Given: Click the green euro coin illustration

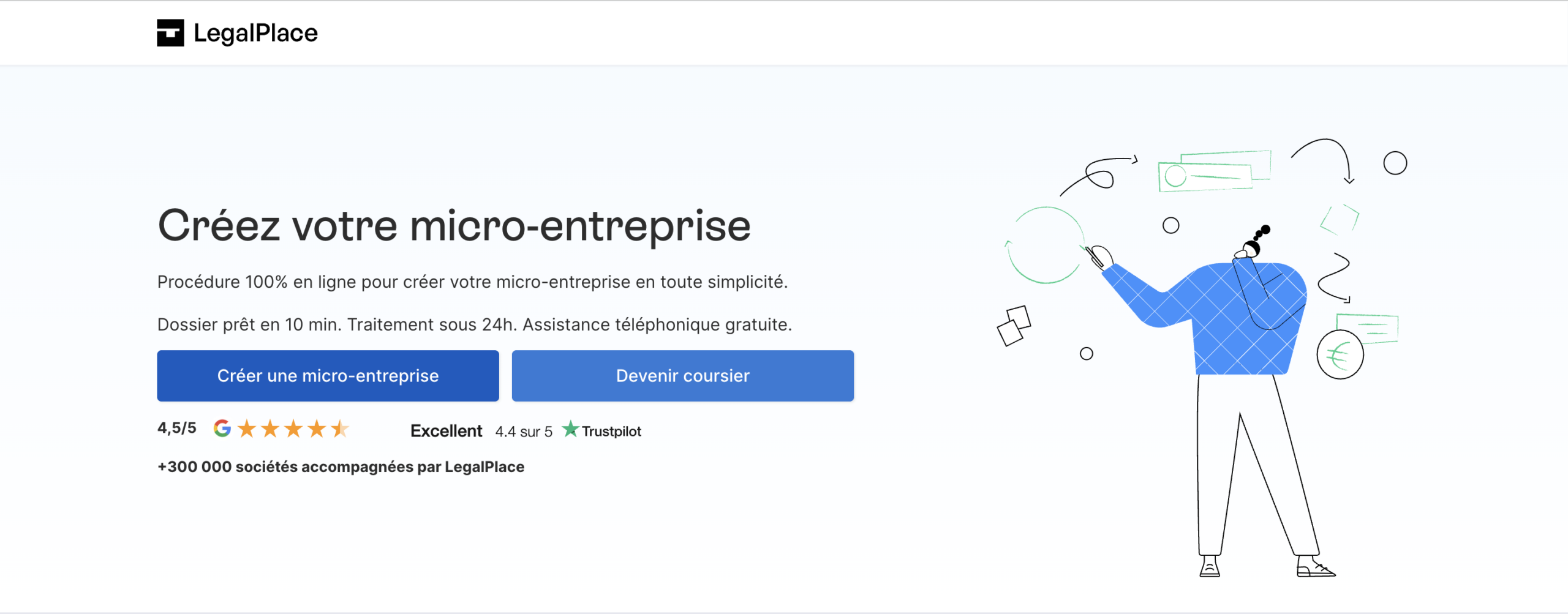Looking at the screenshot, I should point(1340,354).
